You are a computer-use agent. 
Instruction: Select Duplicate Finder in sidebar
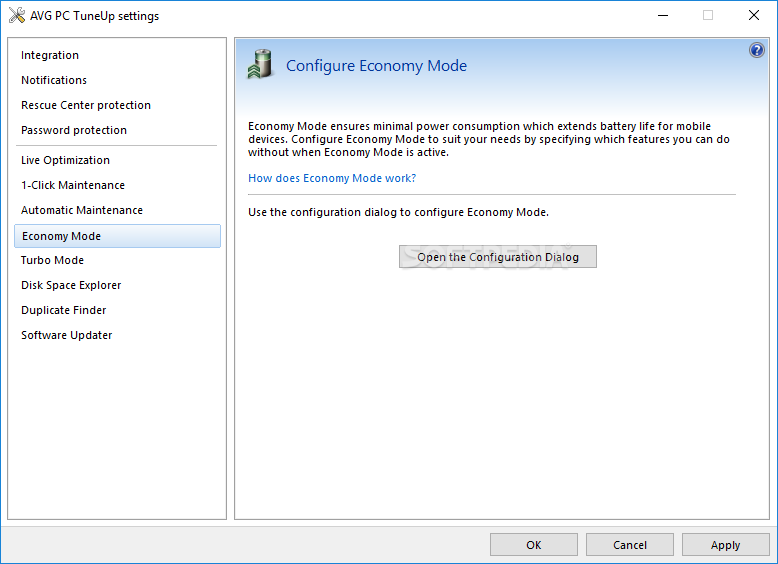64,310
